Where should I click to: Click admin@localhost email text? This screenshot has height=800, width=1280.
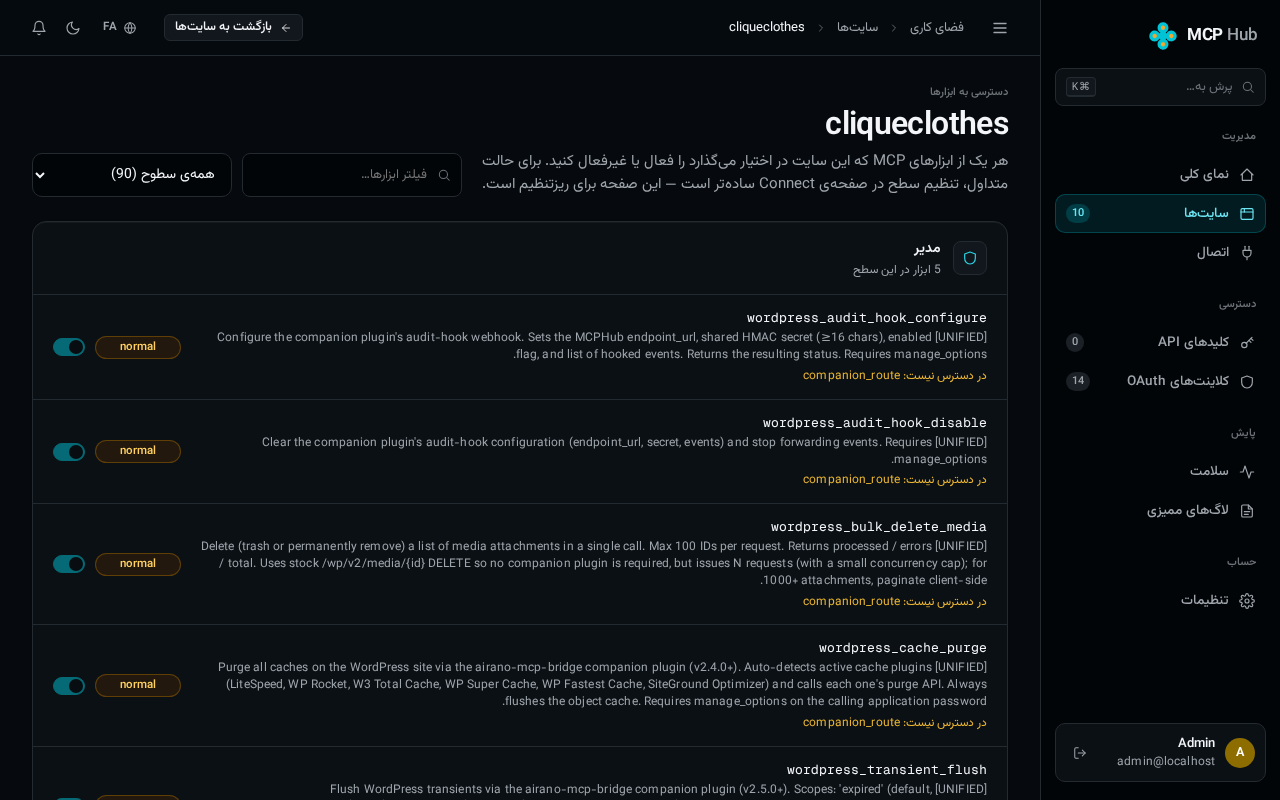coord(1166,762)
